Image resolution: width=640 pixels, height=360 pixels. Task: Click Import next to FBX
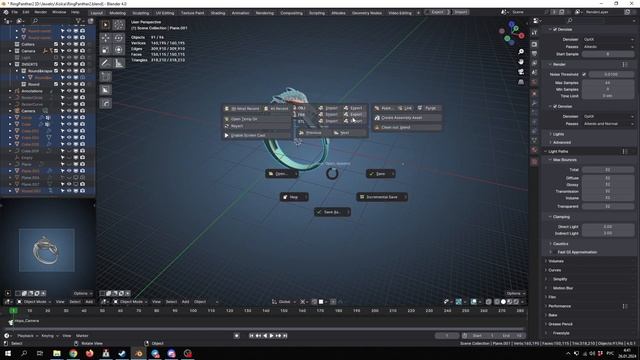(329, 114)
